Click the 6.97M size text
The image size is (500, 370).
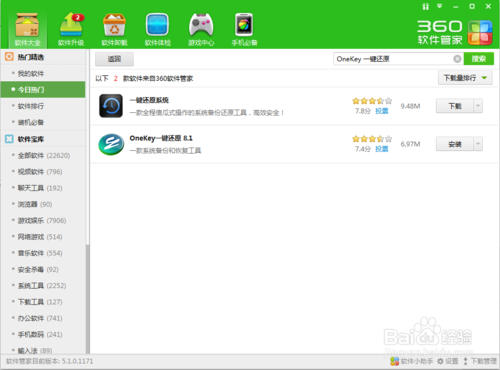tap(410, 144)
